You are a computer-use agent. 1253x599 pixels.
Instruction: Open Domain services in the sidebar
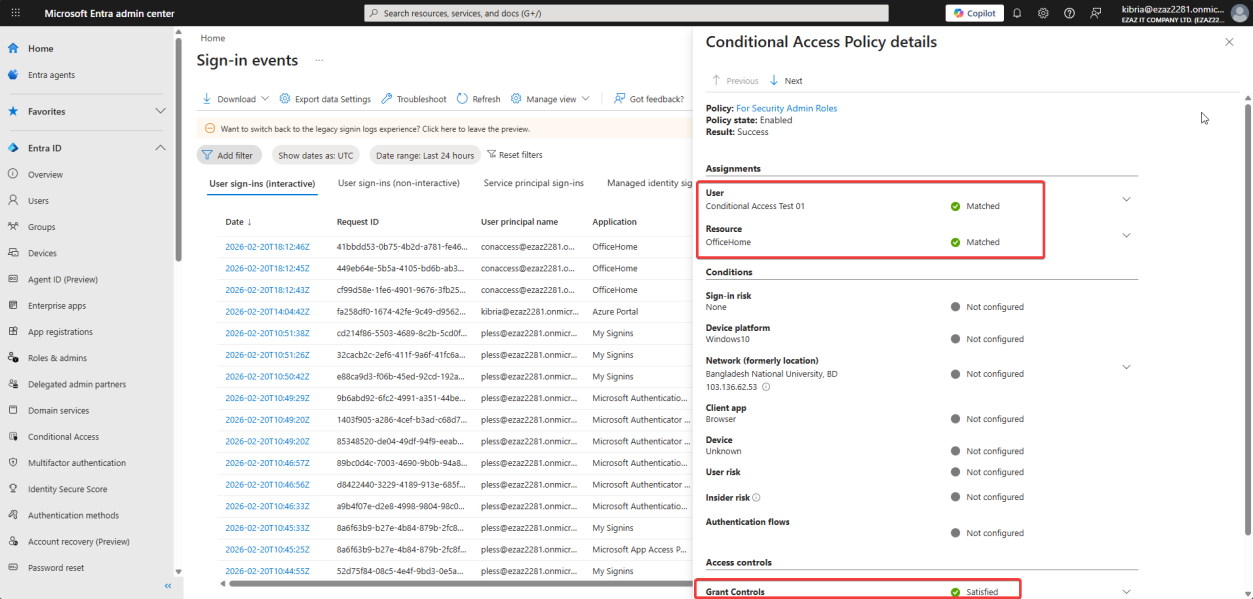coord(58,410)
